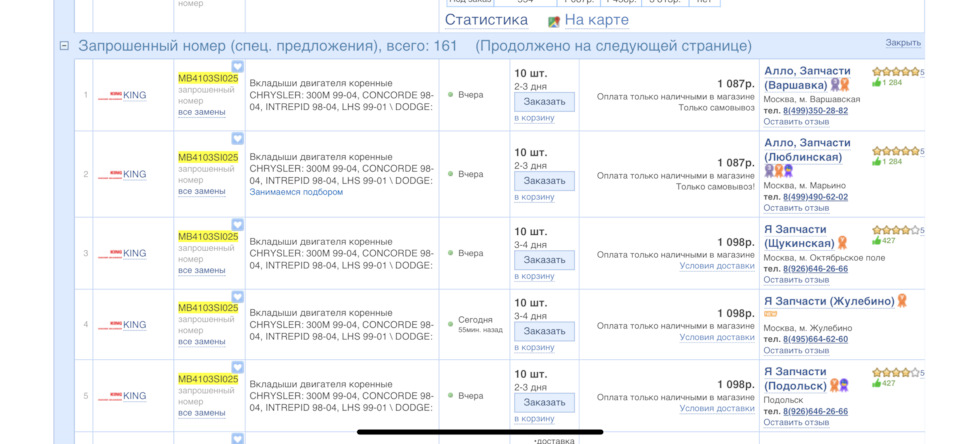Click в корзину in Жулебино row

[x=534, y=347]
